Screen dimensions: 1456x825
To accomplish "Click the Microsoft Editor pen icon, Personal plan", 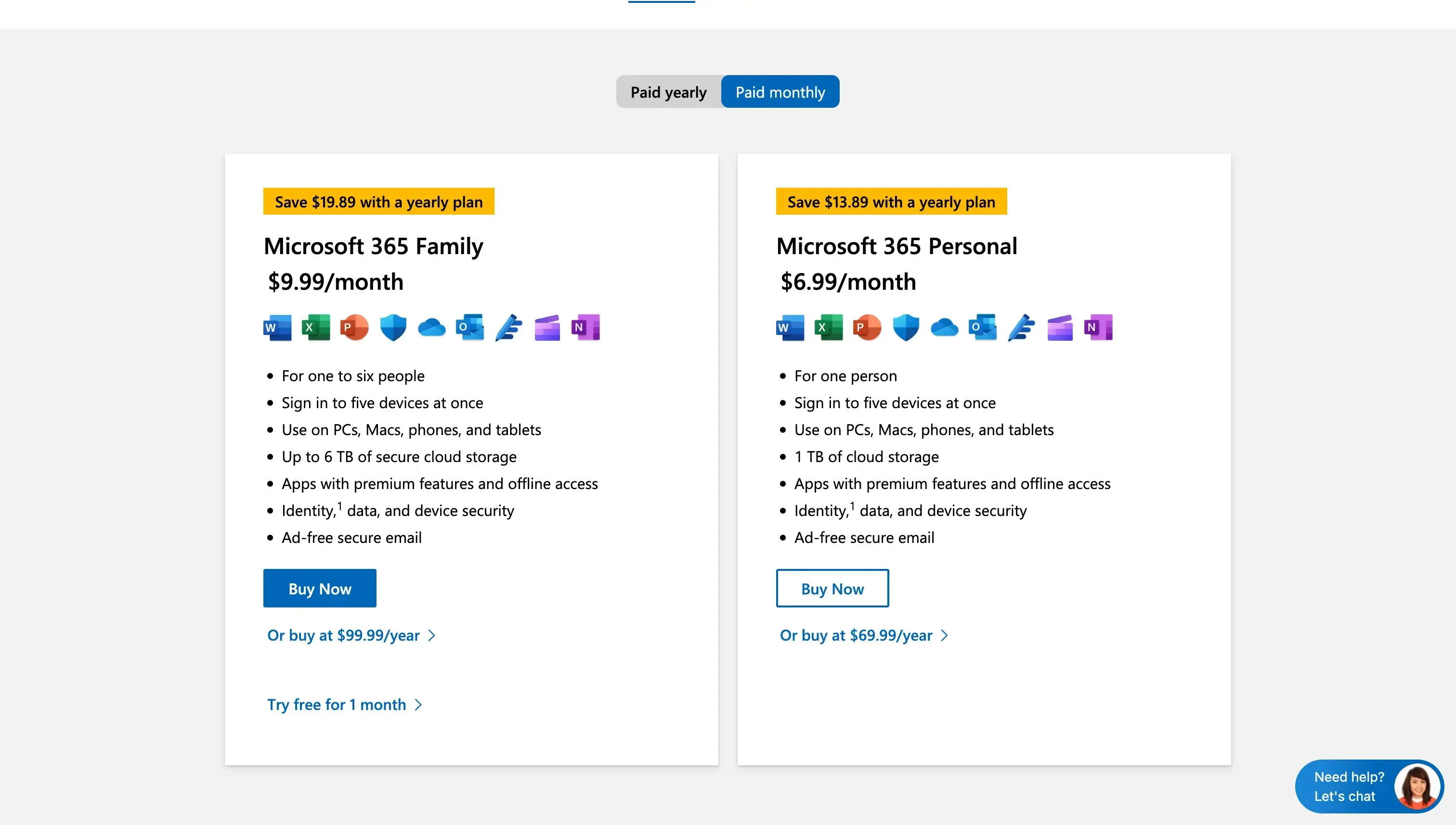I will click(1021, 327).
